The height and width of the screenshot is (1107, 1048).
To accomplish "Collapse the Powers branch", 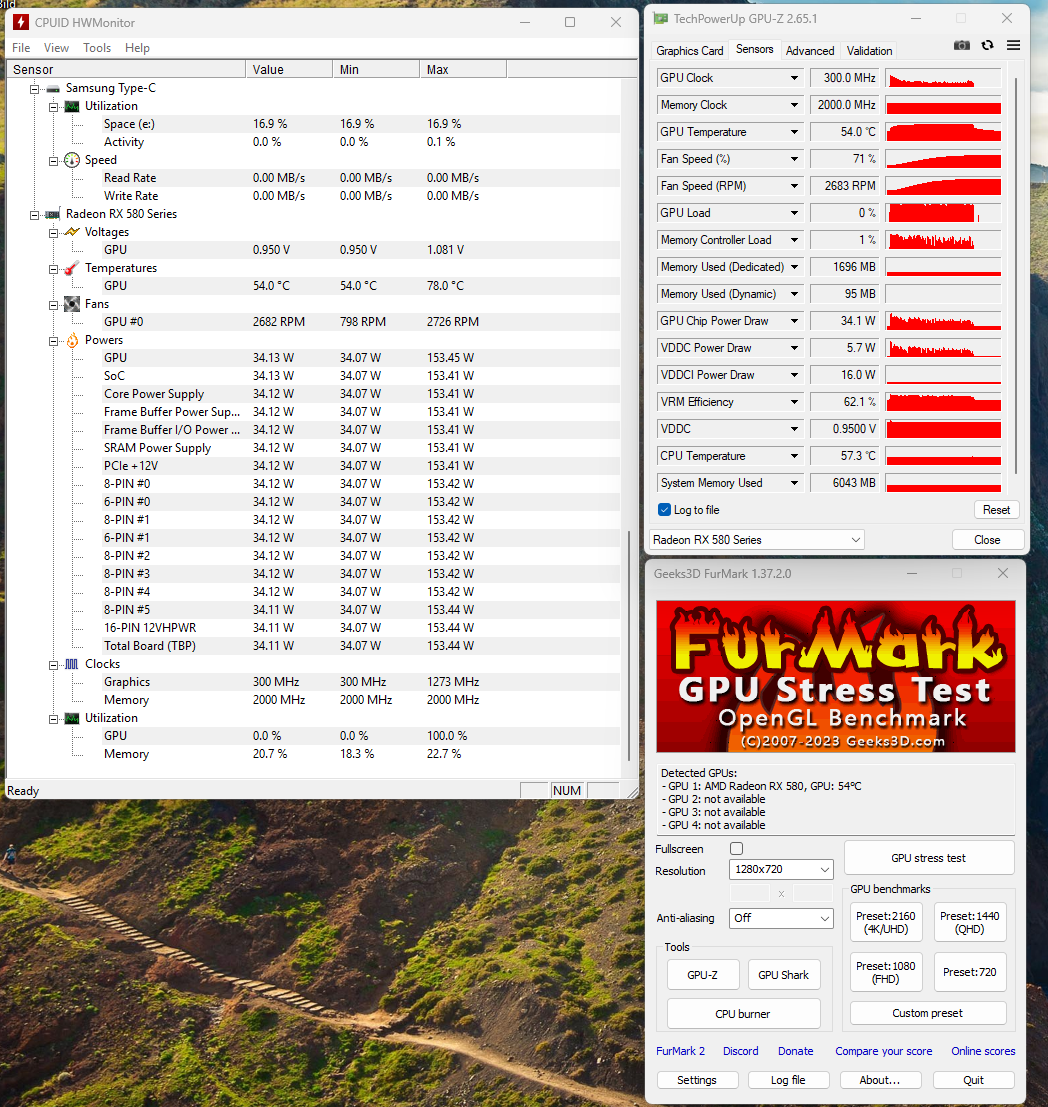I will (x=53, y=341).
